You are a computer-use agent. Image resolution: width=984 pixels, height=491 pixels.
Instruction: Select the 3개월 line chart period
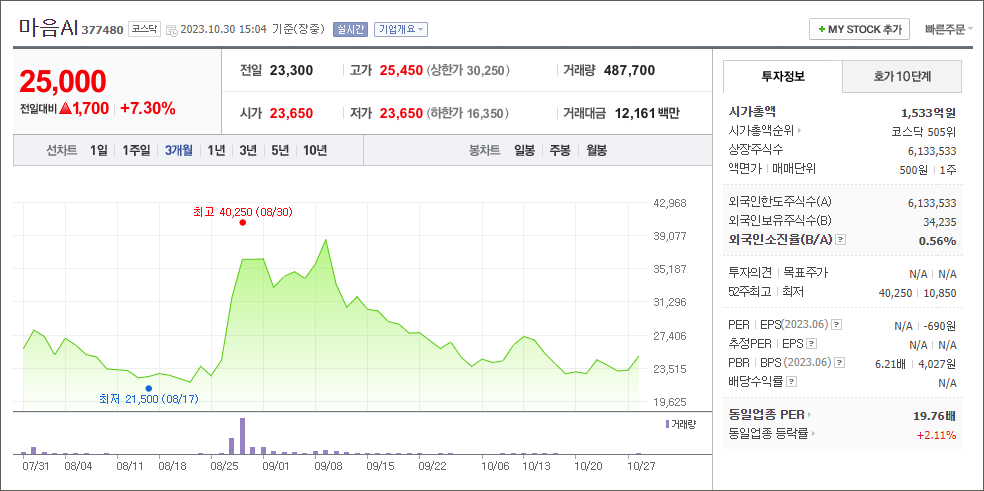click(x=178, y=151)
